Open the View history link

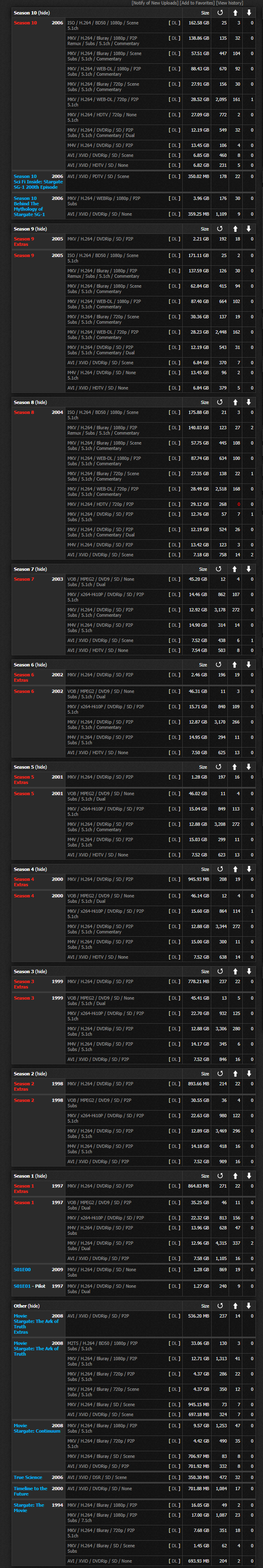229,3
